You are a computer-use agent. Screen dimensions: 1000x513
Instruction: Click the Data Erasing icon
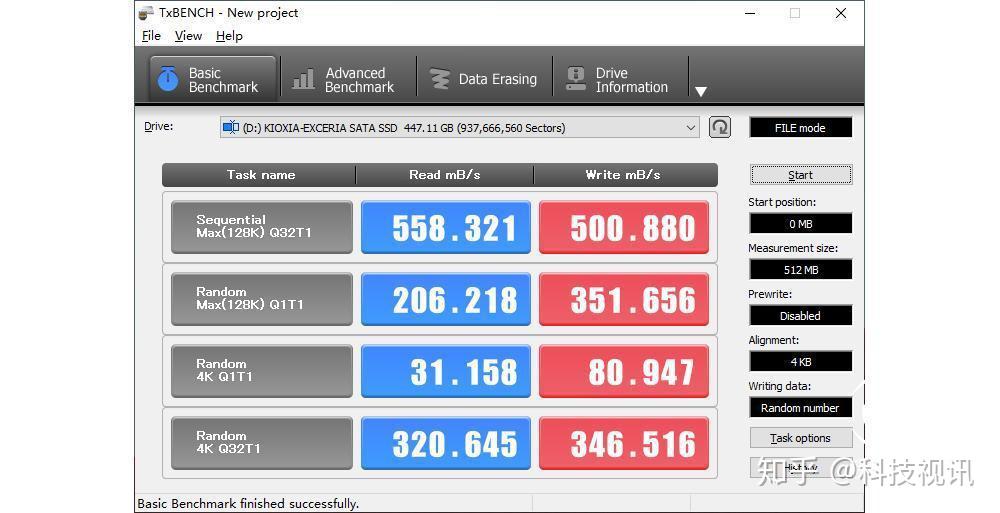[x=439, y=79]
